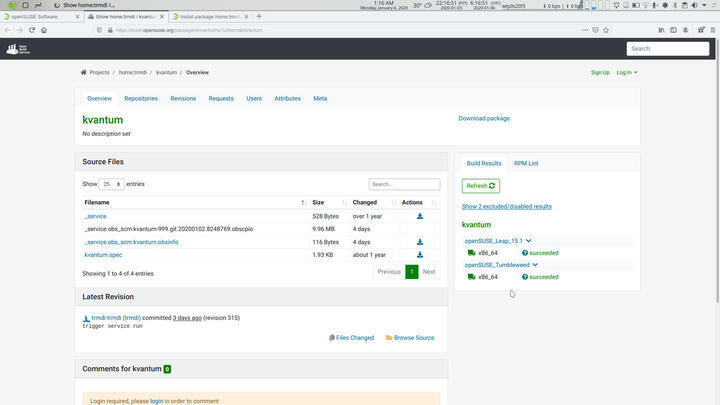This screenshot has height=405, width=720.
Task: Switch to the Revisions tab
Action: point(183,98)
